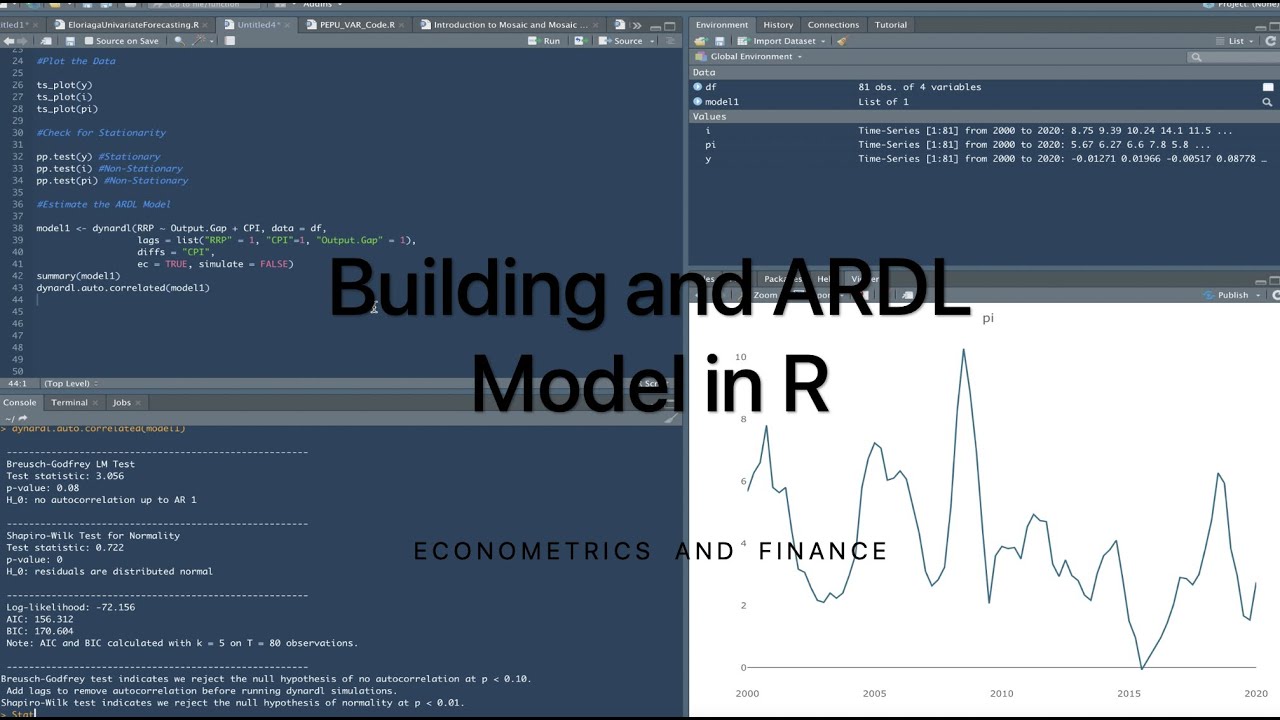The height and width of the screenshot is (720, 1280).
Task: Click the Go to file/function field
Action: [202, 4]
